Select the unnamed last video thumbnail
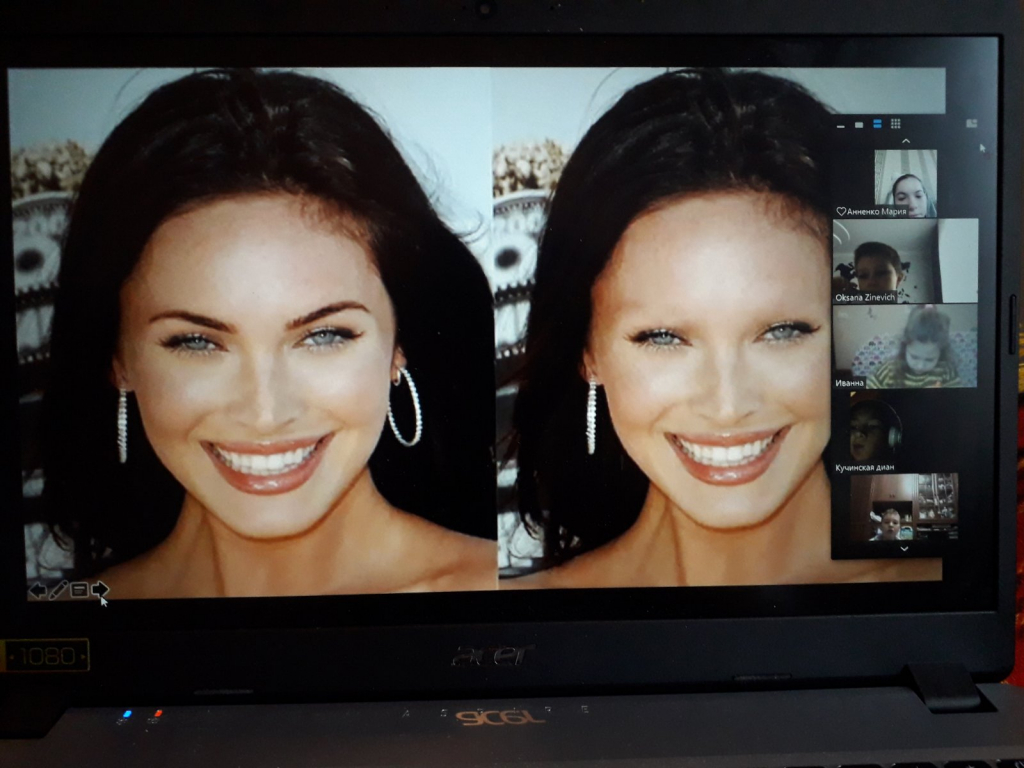Screen dimensions: 1024x768 click(x=904, y=507)
